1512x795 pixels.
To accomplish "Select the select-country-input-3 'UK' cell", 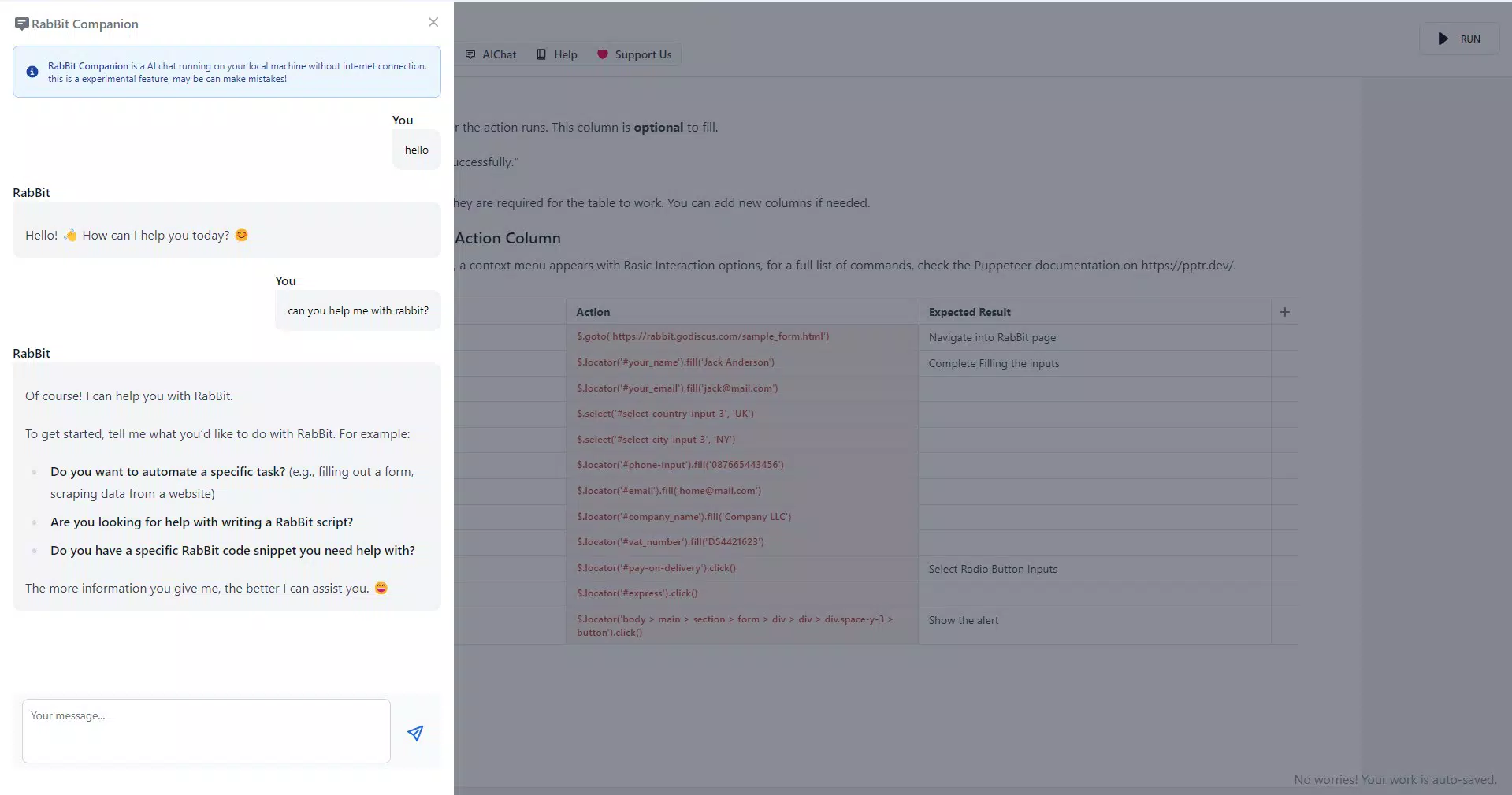I will [742, 414].
